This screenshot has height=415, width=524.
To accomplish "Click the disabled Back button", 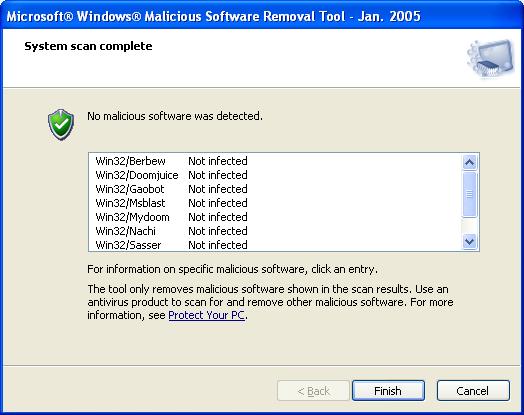I will [313, 390].
